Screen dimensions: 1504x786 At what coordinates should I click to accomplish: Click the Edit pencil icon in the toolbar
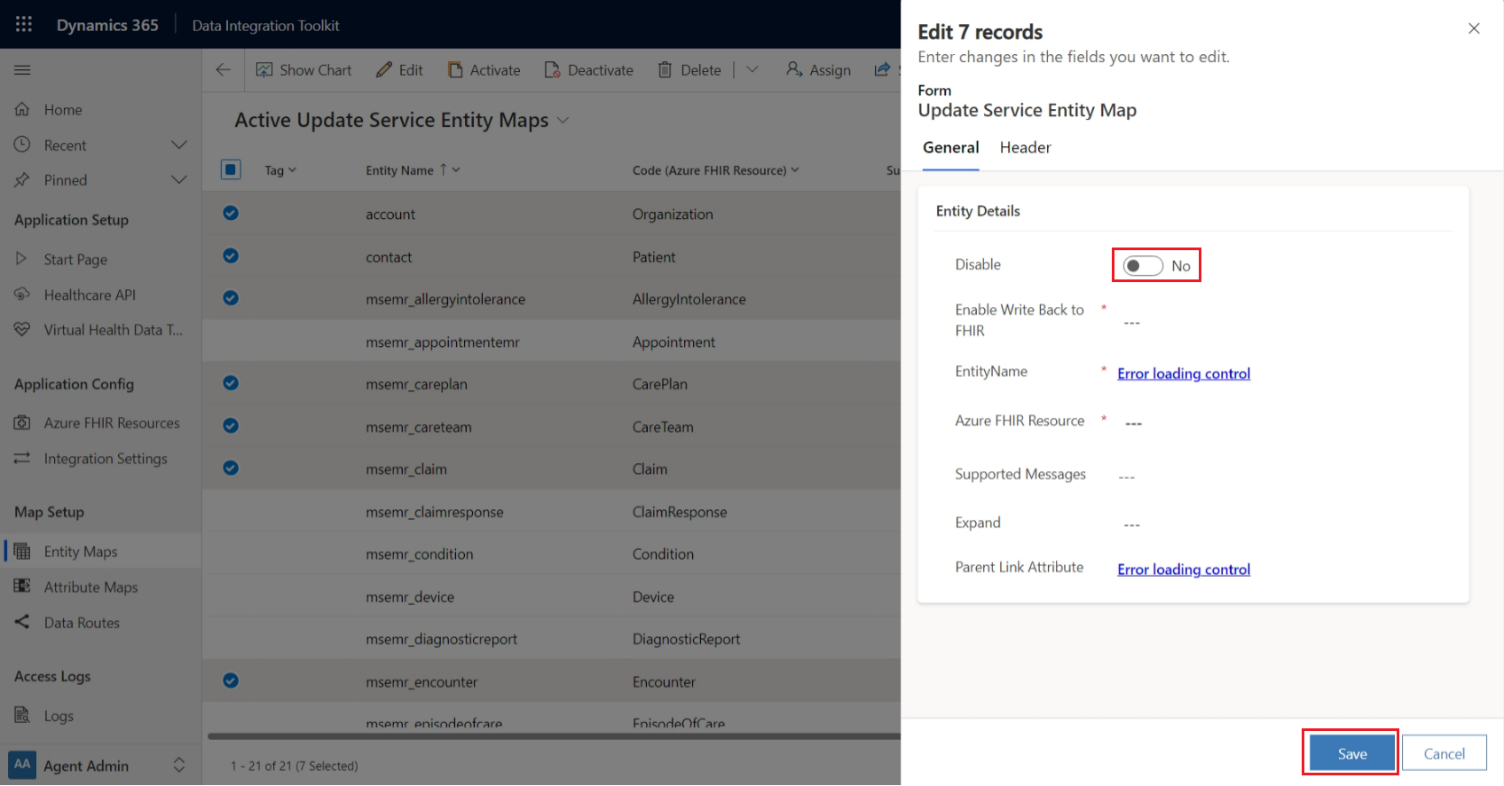[x=384, y=70]
